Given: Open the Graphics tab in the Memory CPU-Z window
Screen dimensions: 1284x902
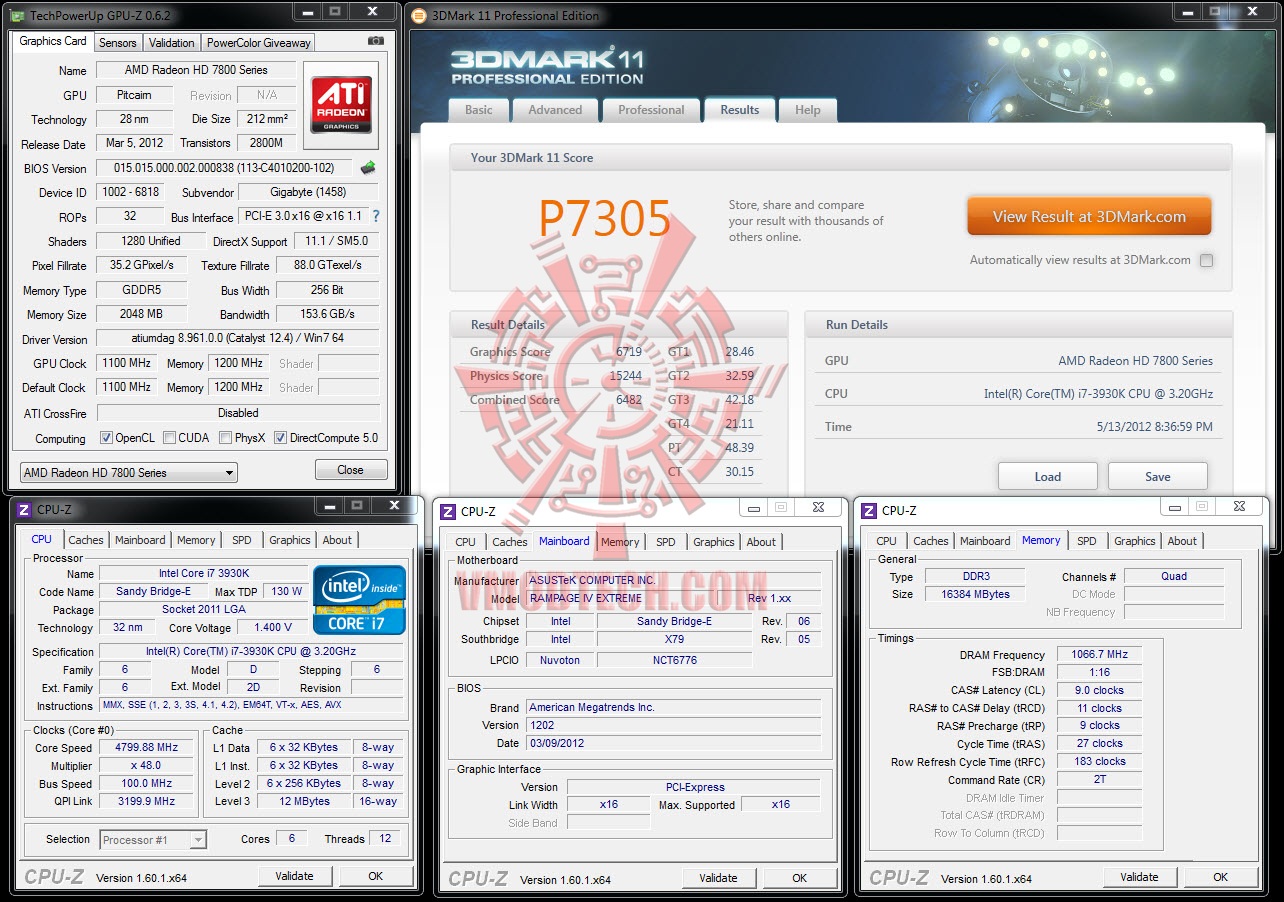Looking at the screenshot, I should point(1135,541).
